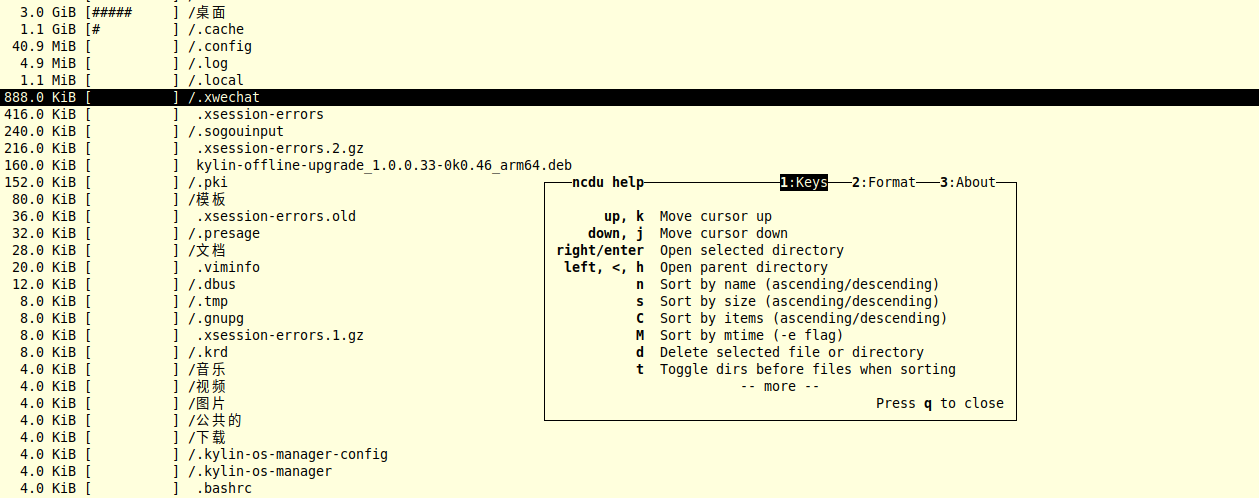1259x498 pixels.
Task: Select the /.kylin-os-manager-config directory
Action: 288,454
